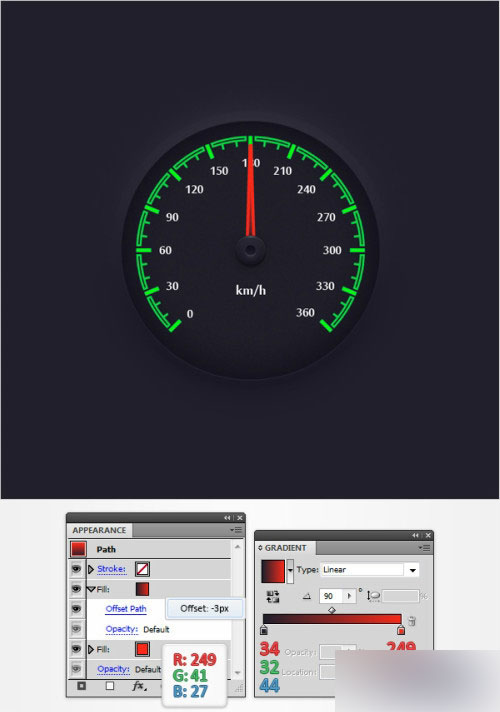500x712 pixels.
Task: Open the fx Add New Effect menu
Action: (139, 686)
